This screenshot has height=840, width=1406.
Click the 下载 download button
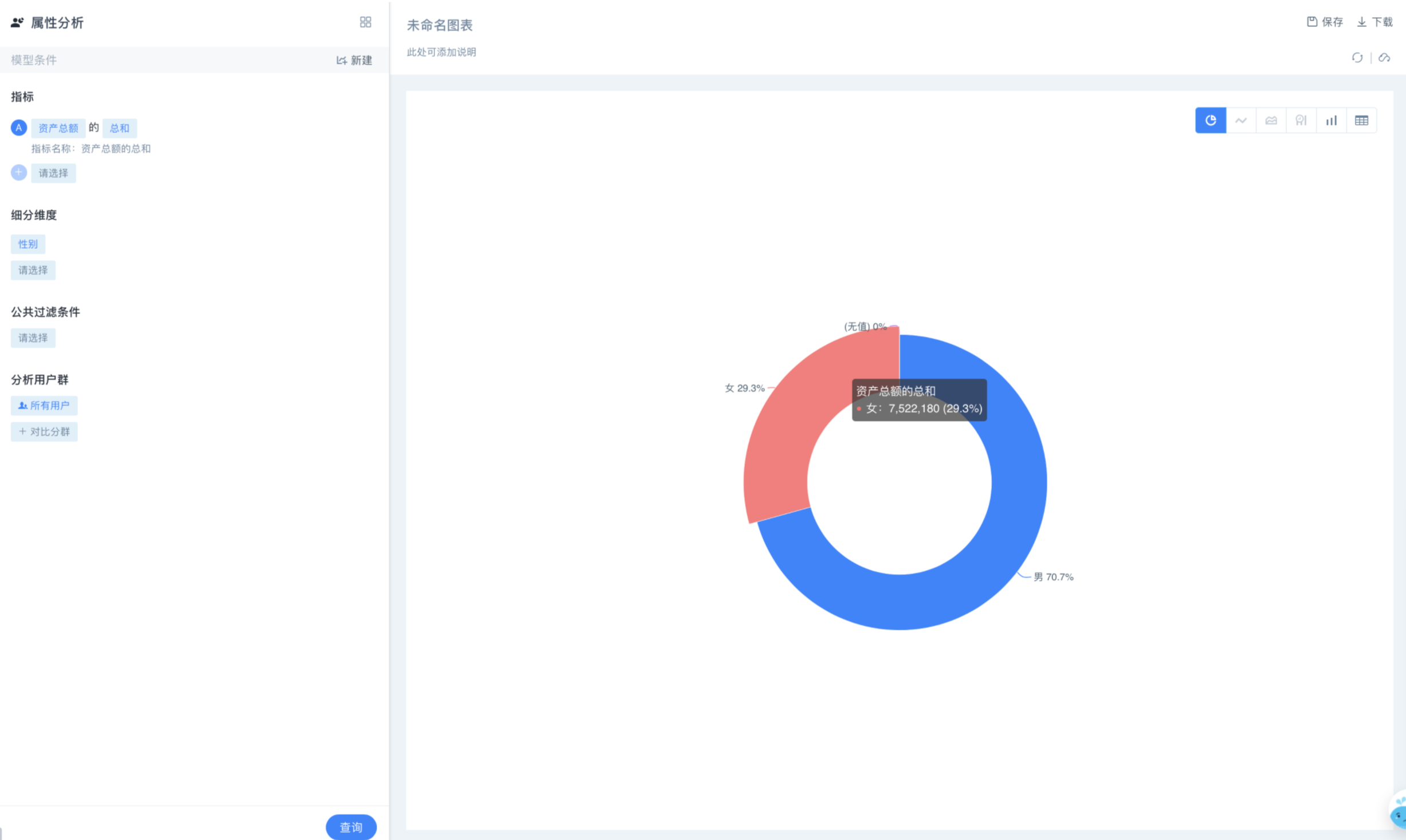[x=1374, y=22]
